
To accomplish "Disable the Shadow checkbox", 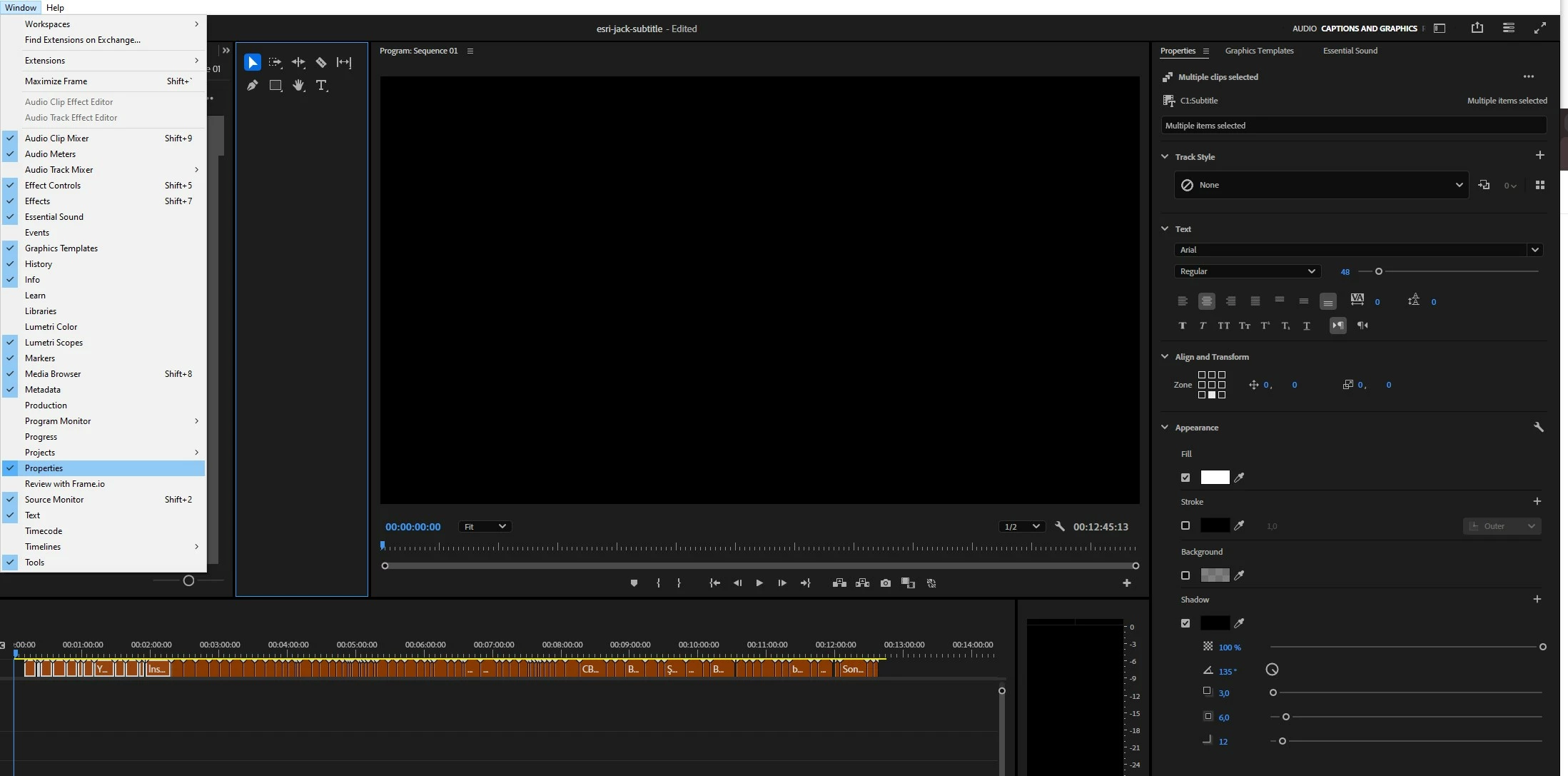I will click(x=1185, y=623).
